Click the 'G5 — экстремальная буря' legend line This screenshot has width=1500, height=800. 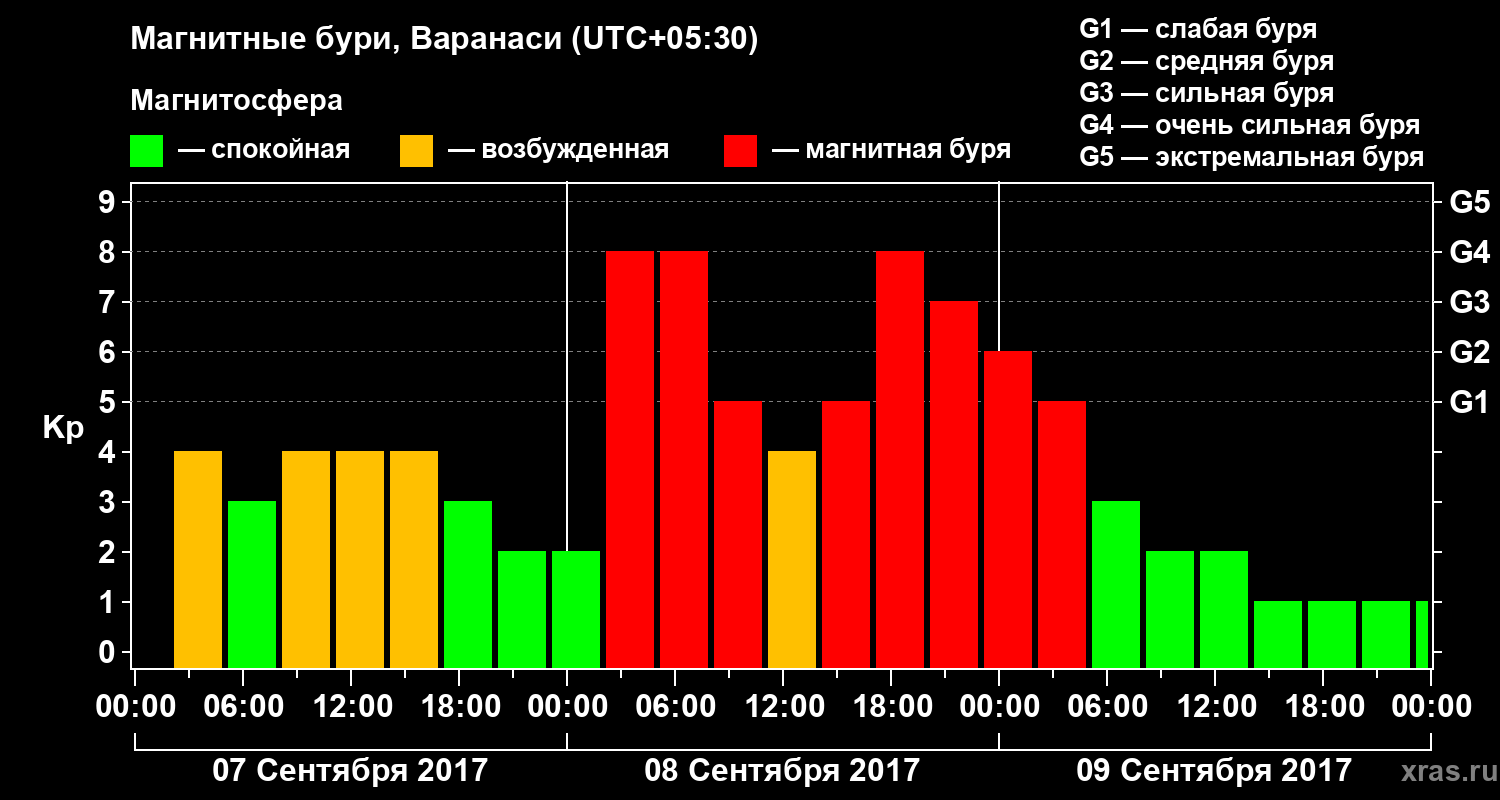click(1251, 157)
